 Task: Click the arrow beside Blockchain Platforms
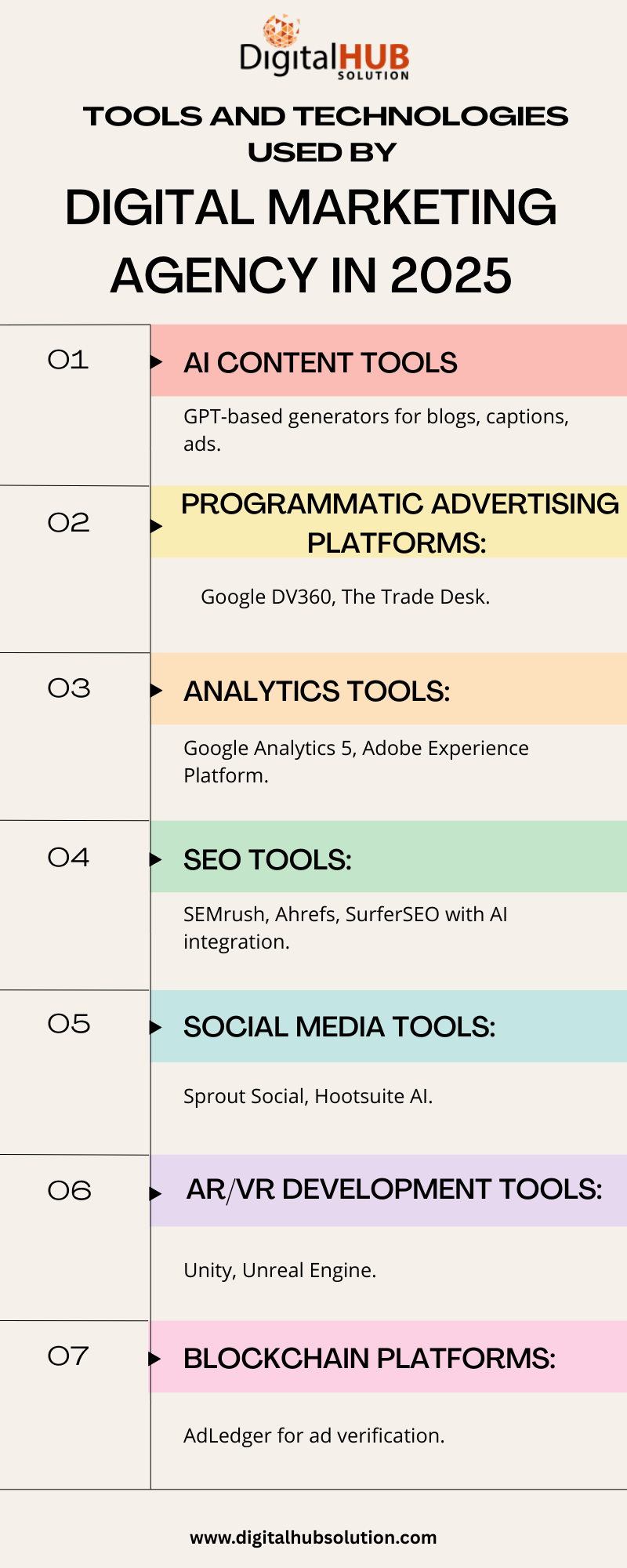coord(155,1359)
